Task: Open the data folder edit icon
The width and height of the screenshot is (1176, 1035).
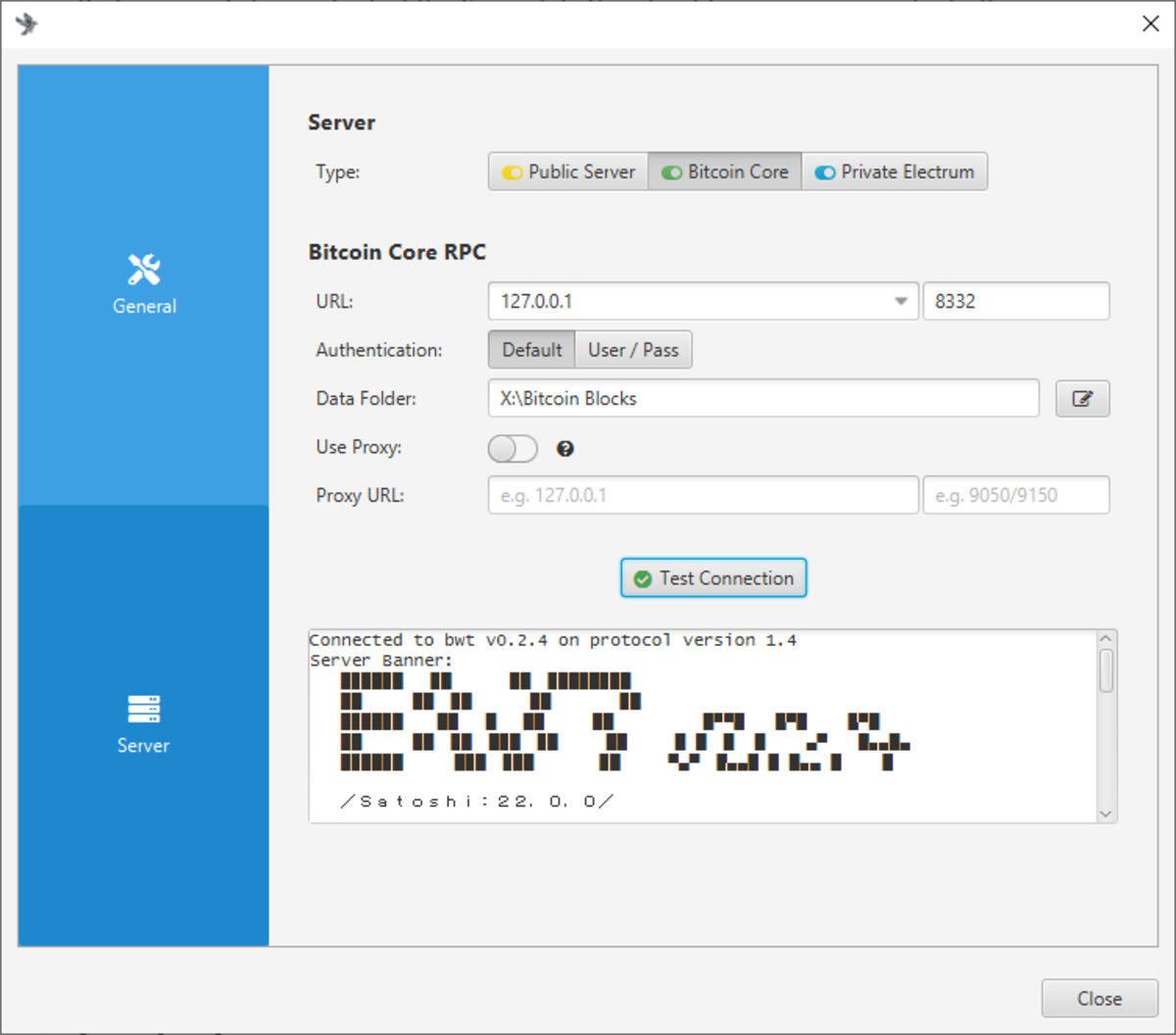Action: tap(1083, 399)
